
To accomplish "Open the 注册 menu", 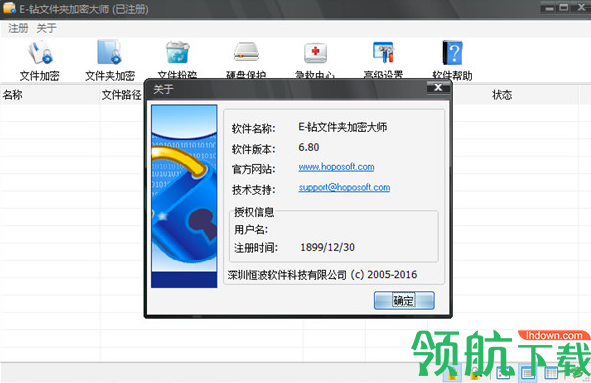I will pyautogui.click(x=18, y=28).
